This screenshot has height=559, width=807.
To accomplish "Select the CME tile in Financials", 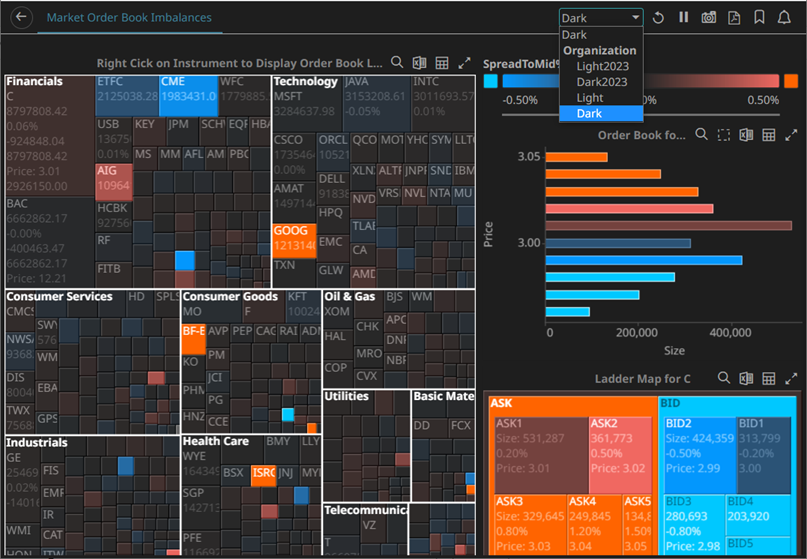I will pos(188,96).
